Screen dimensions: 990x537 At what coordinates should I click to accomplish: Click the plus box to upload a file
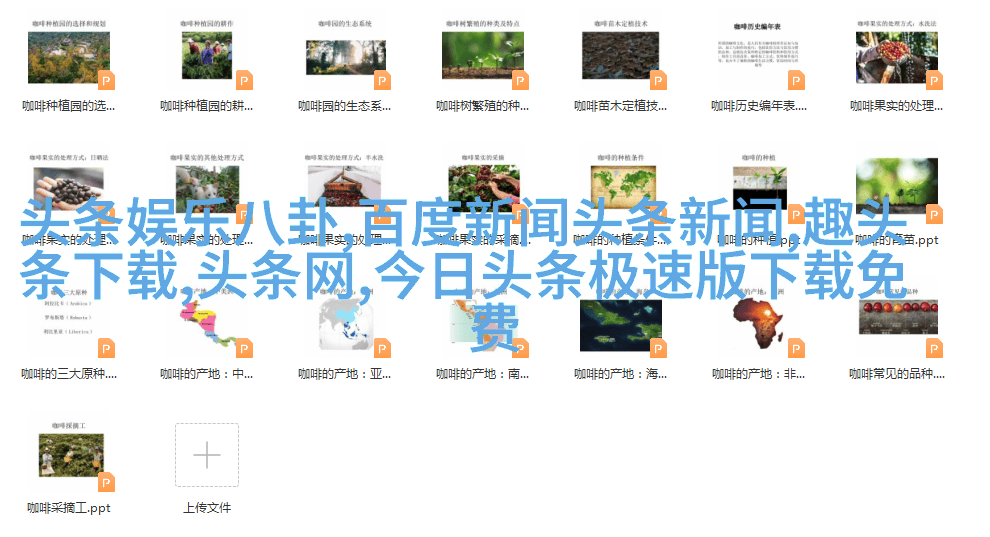point(207,455)
